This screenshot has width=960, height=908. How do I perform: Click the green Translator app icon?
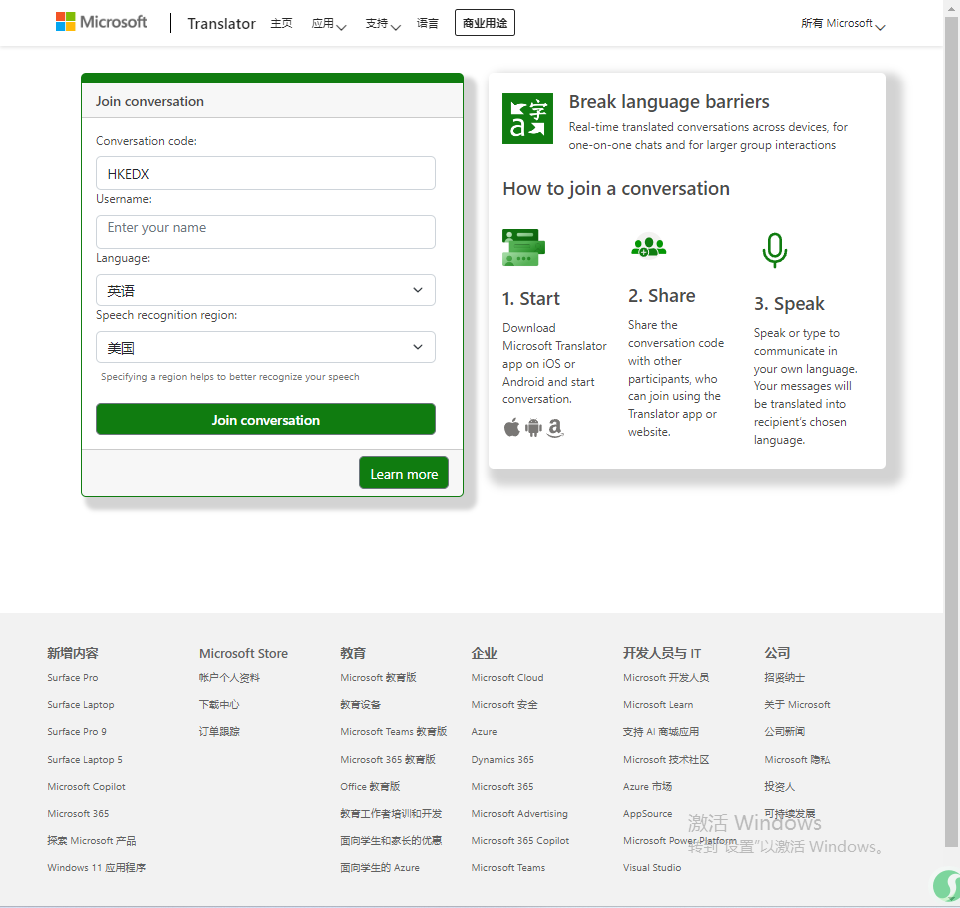point(527,118)
